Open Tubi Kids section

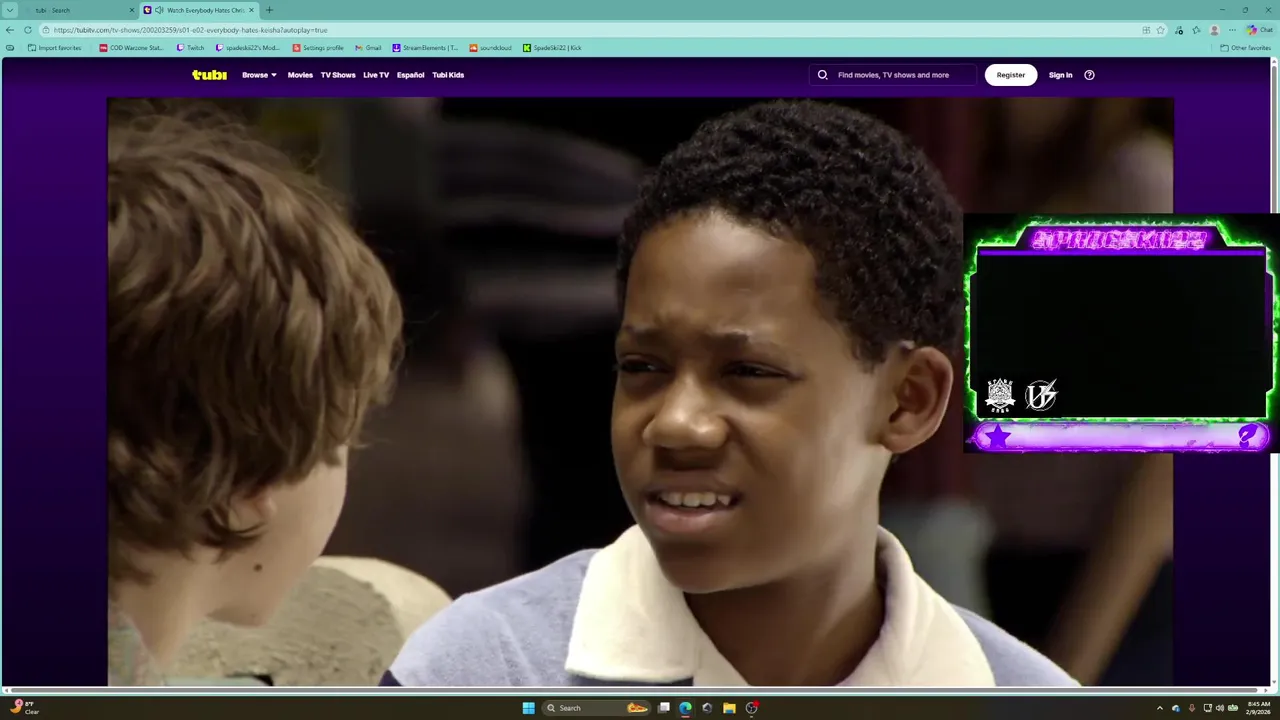pos(448,75)
